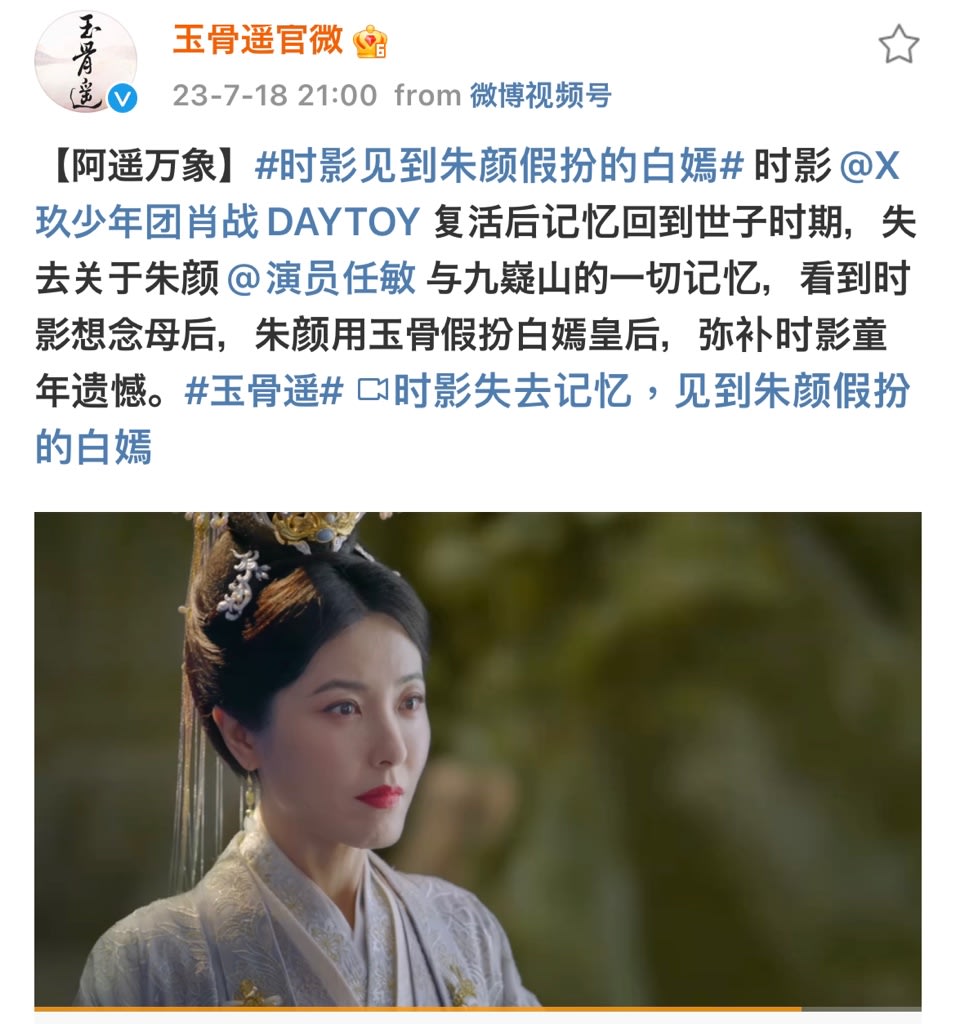The height and width of the screenshot is (1024, 956).
Task: Open the 微博视频号 source link
Action: tap(541, 95)
